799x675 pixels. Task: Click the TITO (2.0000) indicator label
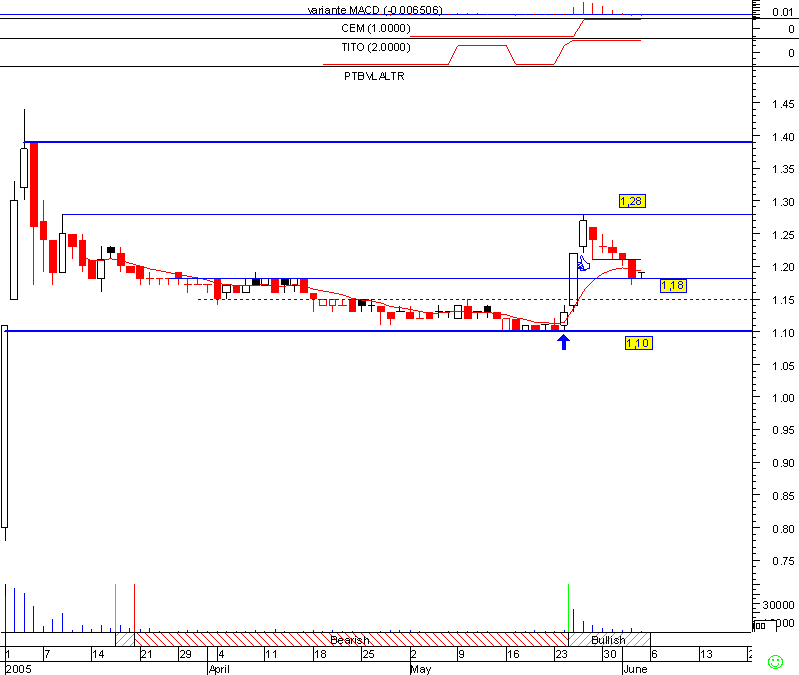pyautogui.click(x=376, y=47)
